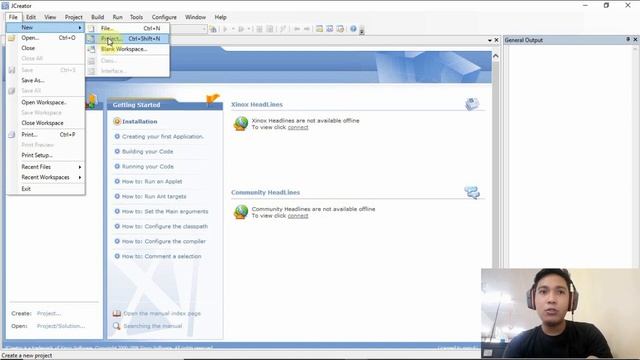Screen dimensions: 640x360
Task: Close the Start Page document pane
Action: 496,40
